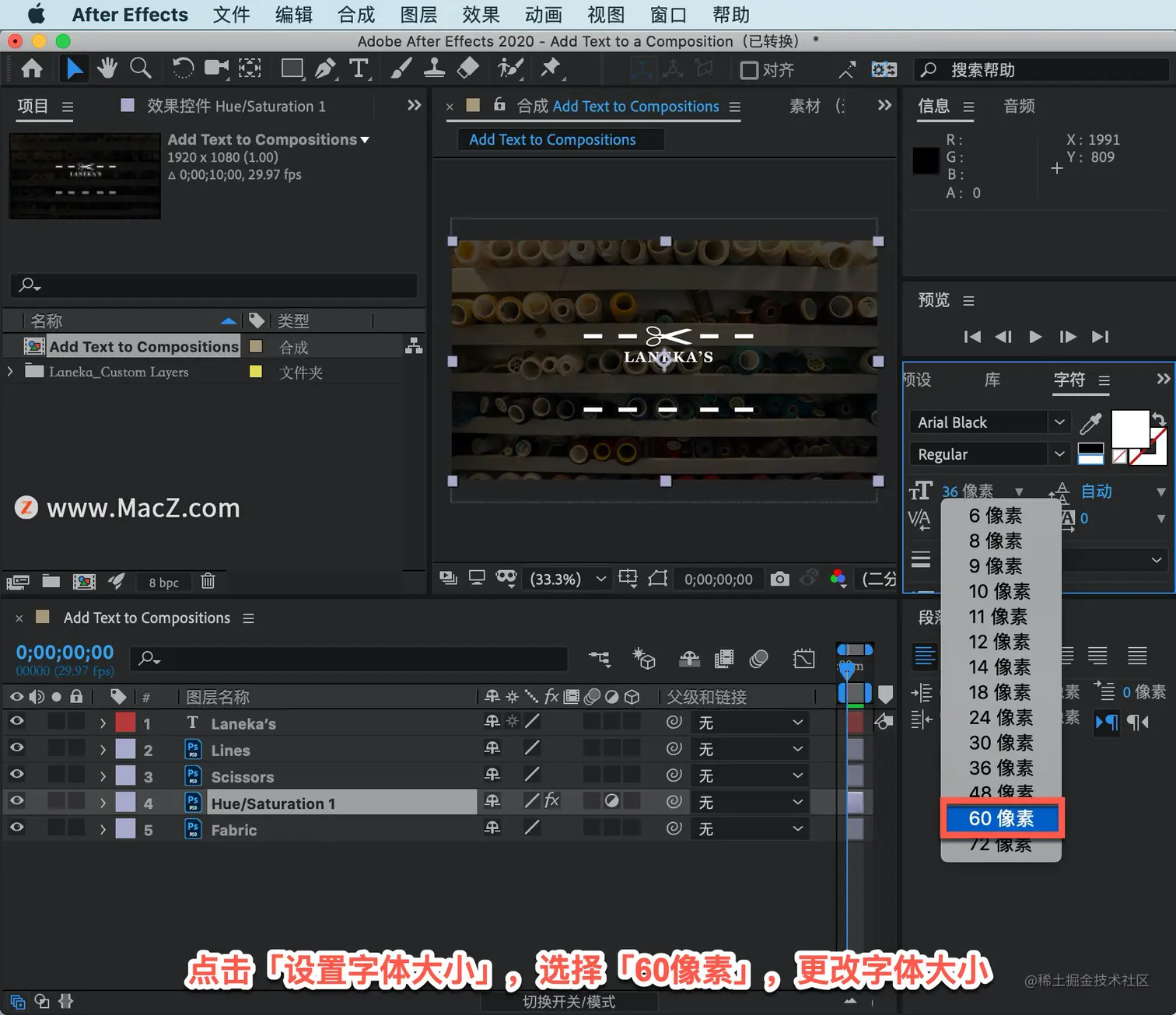Image resolution: width=1176 pixels, height=1015 pixels.
Task: Open the 合成 menu
Action: pos(356,15)
